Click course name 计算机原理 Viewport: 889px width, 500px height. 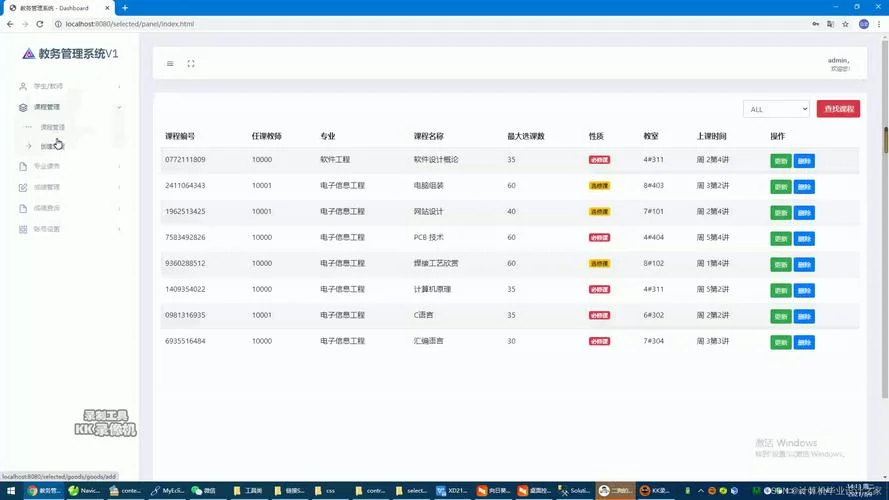[x=433, y=289]
